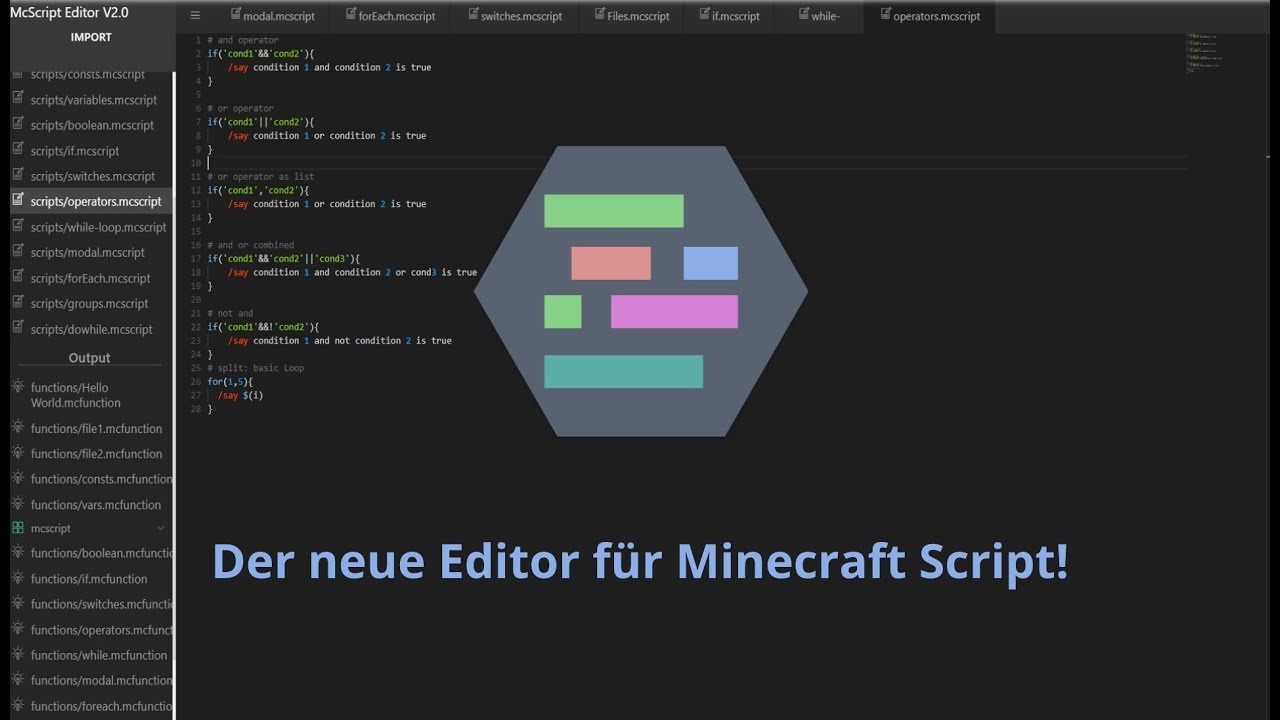Viewport: 1280px width, 720px height.
Task: Open functions/if.mcfunction output file
Action: 91,578
